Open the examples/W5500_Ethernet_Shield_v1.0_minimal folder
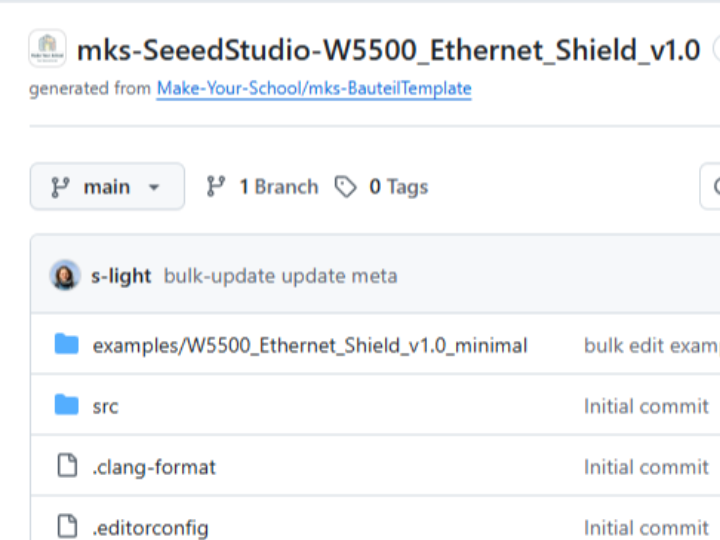 [310, 346]
